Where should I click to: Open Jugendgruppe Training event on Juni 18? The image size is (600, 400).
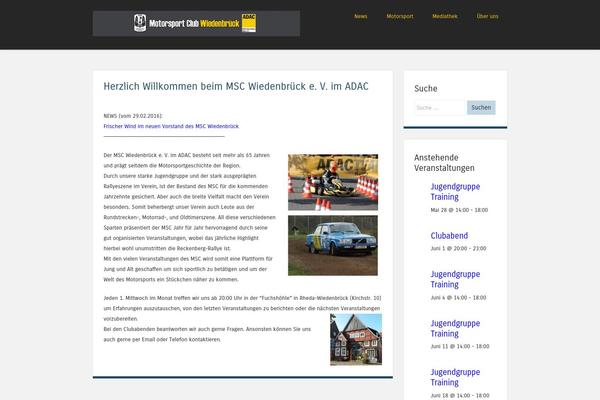(455, 377)
